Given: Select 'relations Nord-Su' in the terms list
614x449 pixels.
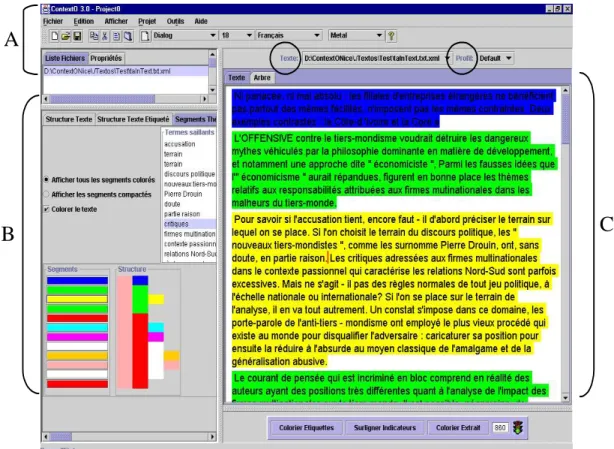Looking at the screenshot, I should click(x=190, y=254).
